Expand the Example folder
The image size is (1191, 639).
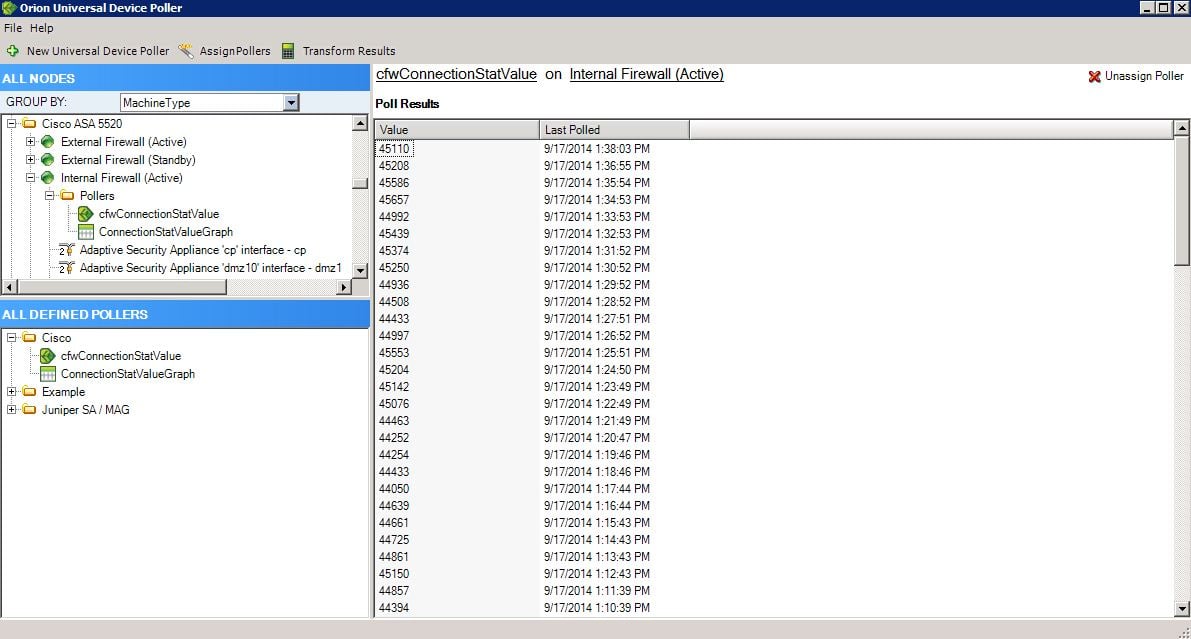11,391
